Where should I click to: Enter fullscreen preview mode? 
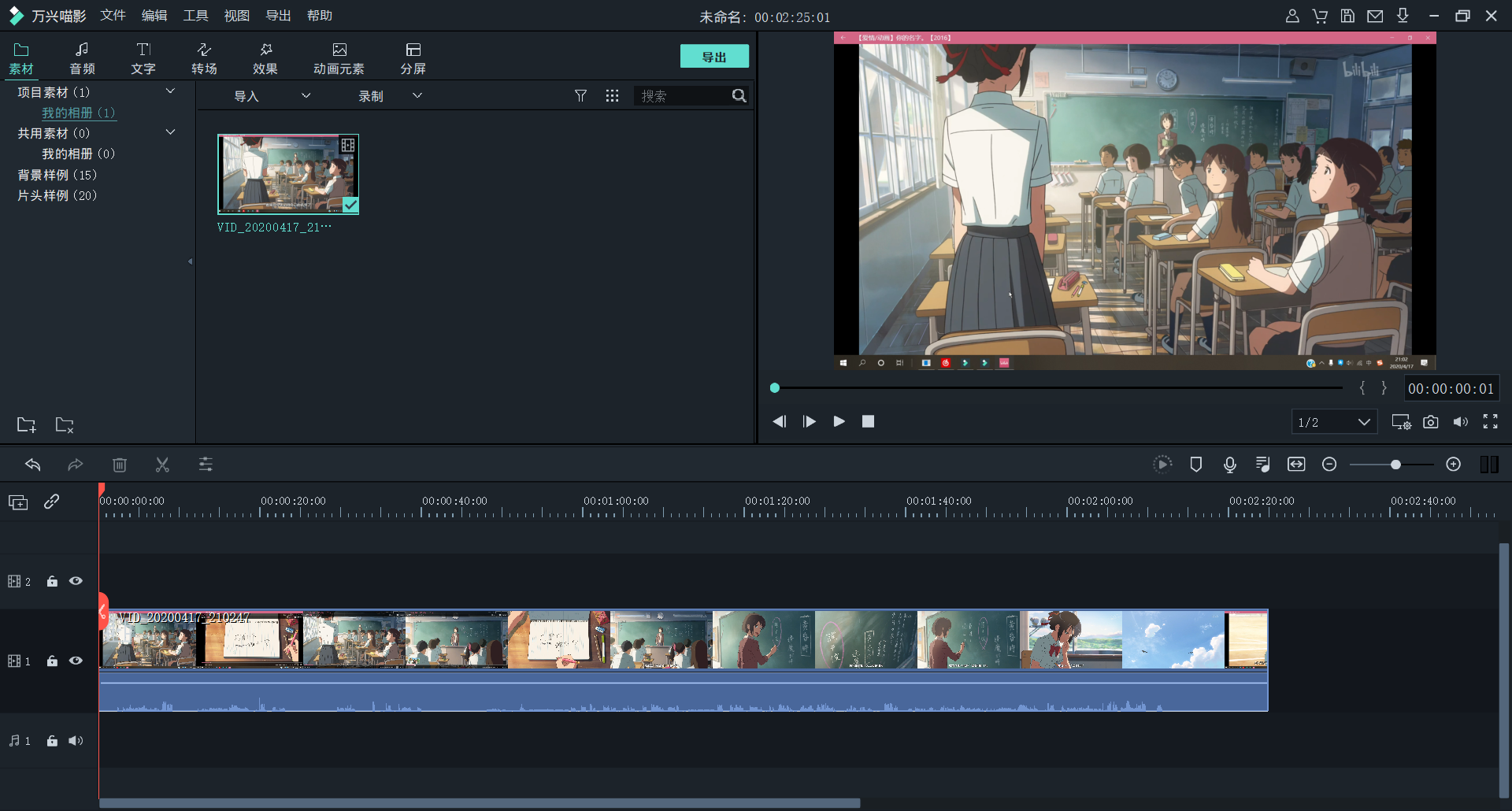[x=1490, y=422]
